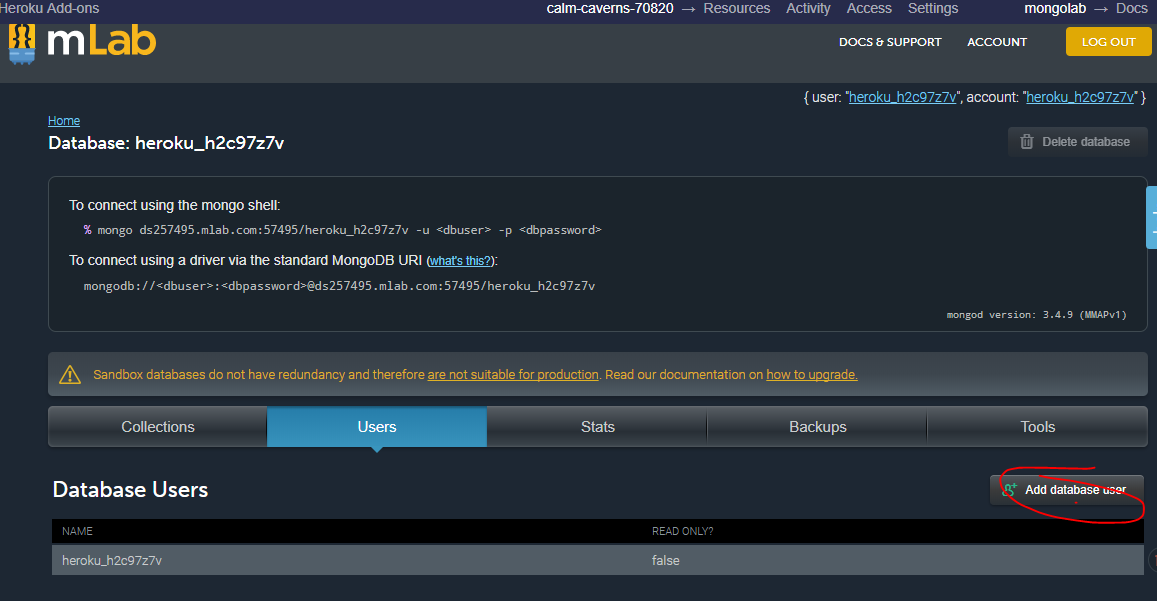Click the mLab logo icon

[22, 44]
